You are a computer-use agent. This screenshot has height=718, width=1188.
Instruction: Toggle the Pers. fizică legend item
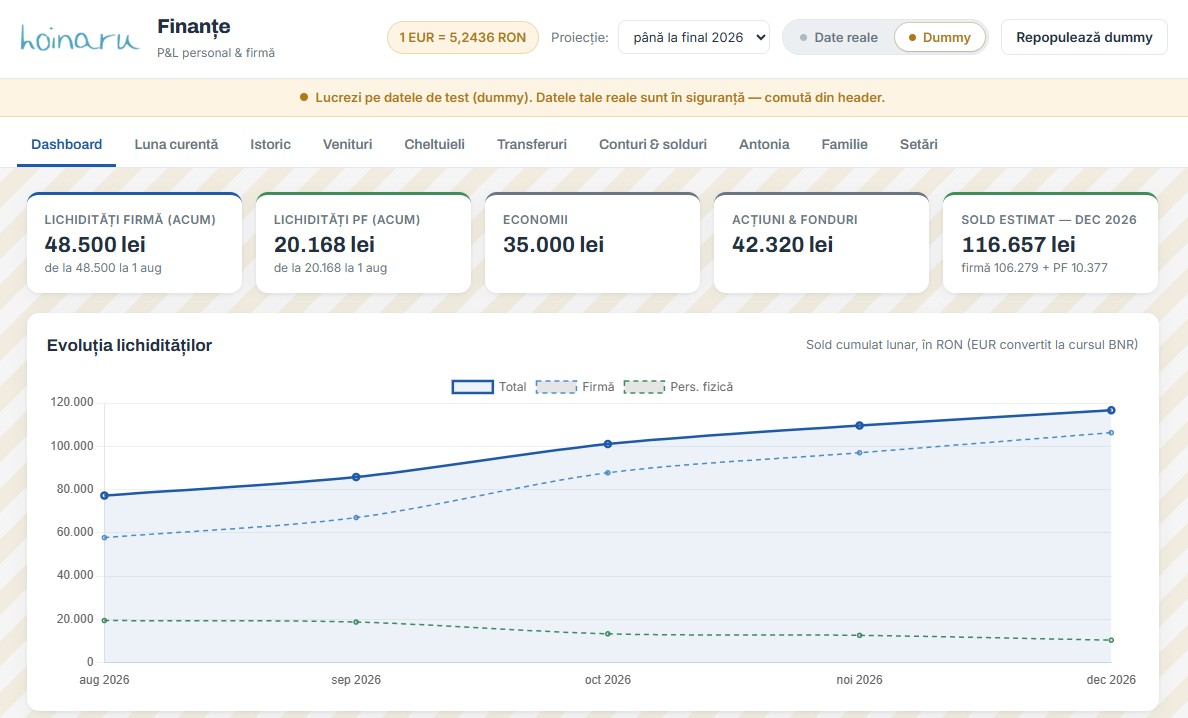pyautogui.click(x=678, y=387)
